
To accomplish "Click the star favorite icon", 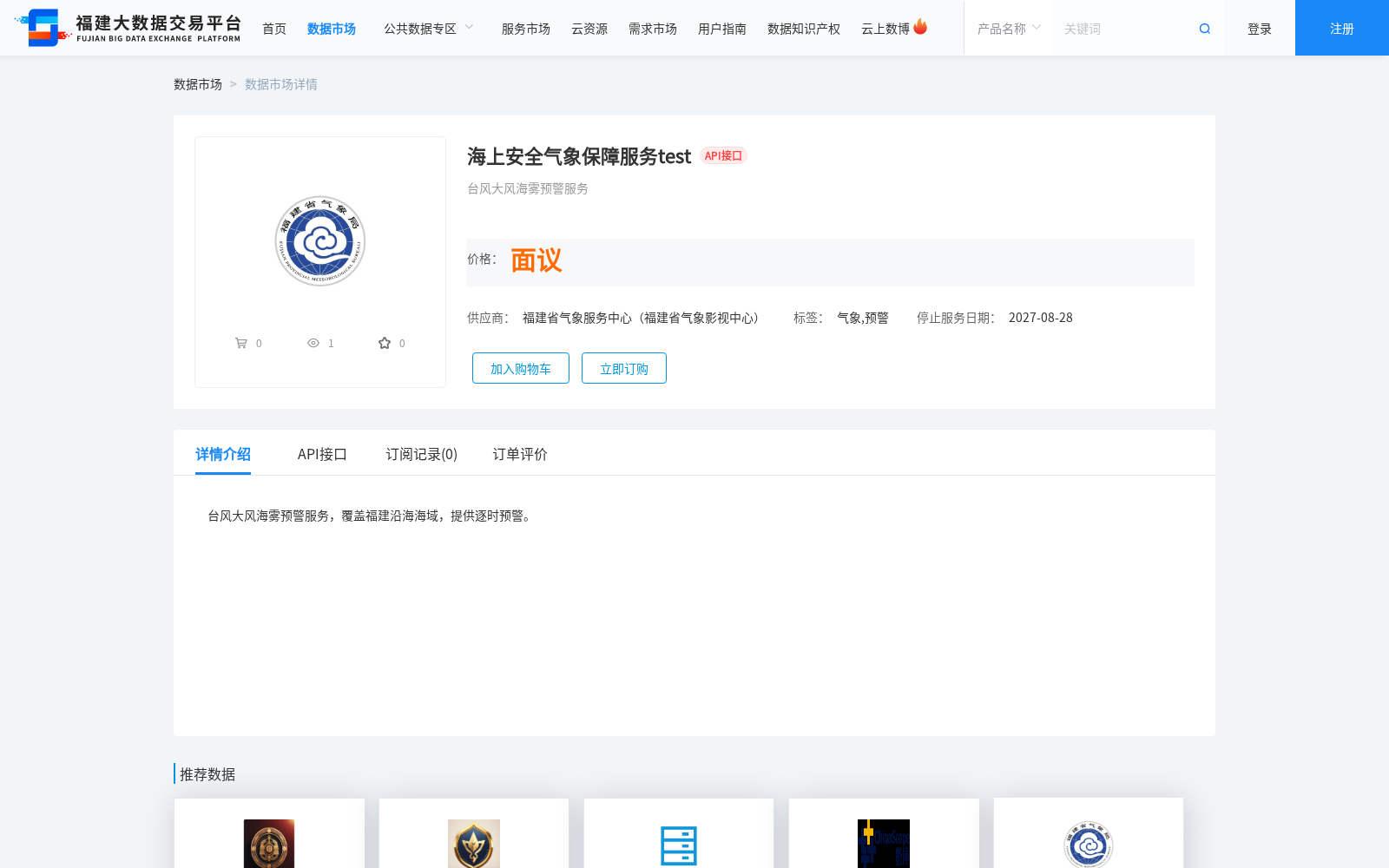I will coord(385,343).
